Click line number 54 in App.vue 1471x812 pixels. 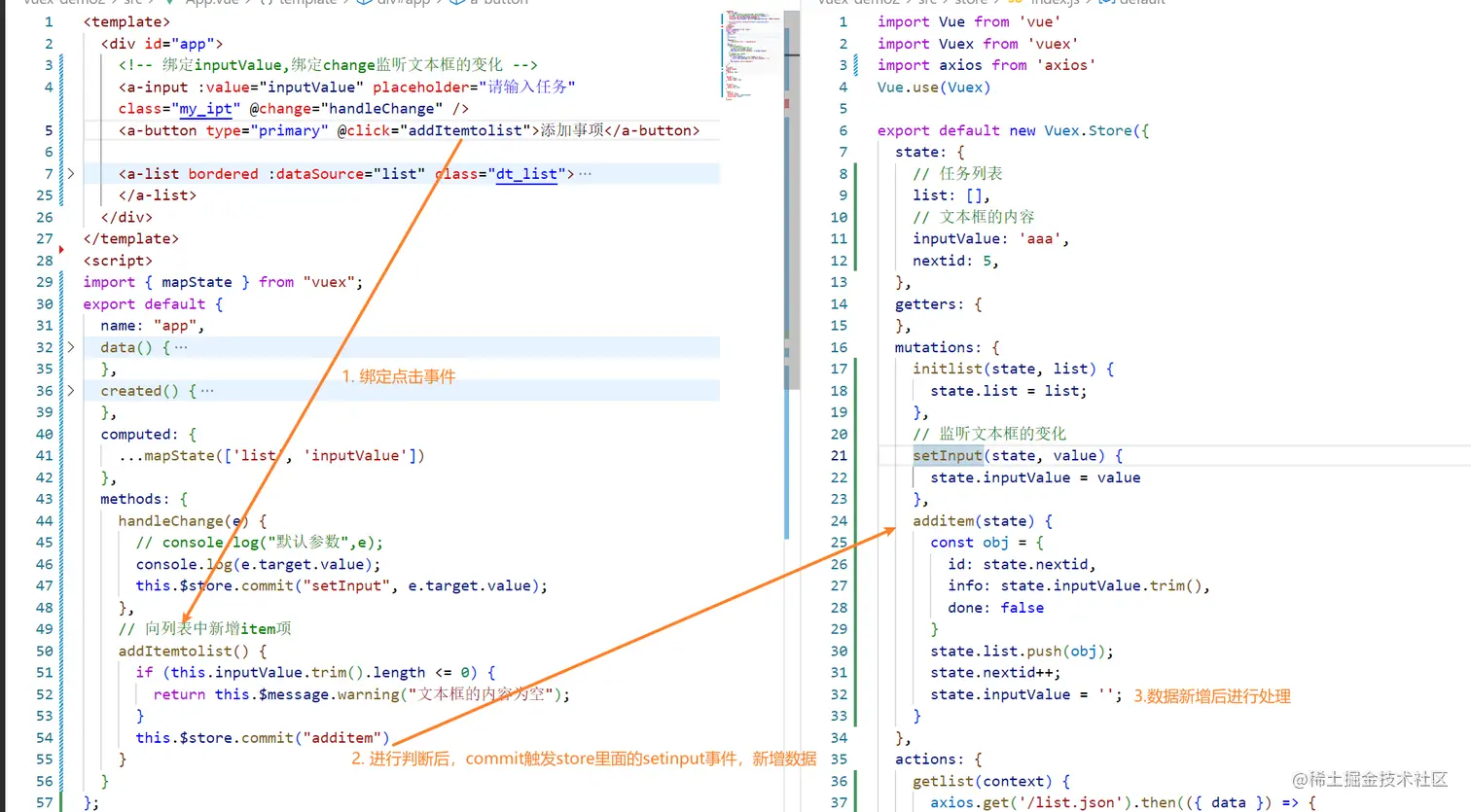pos(45,737)
